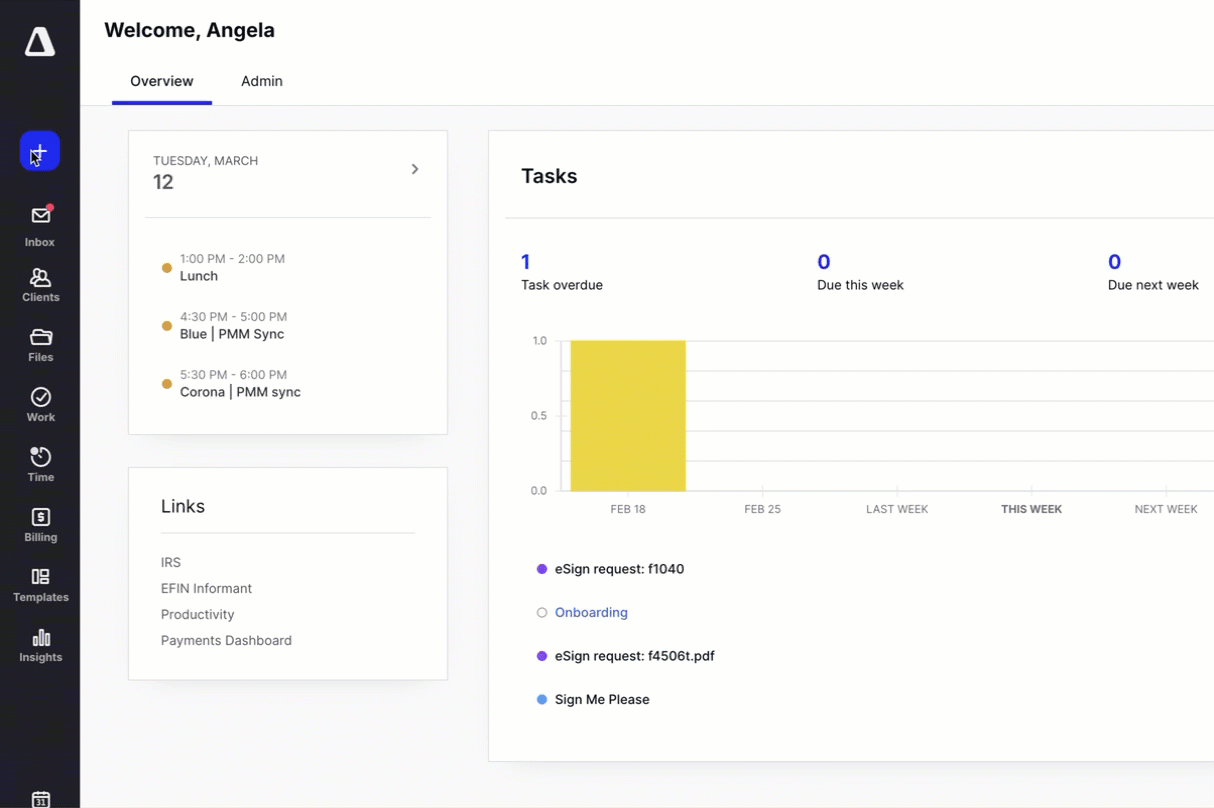
Task: Expand calendar with the chevron arrow
Action: pos(415,169)
